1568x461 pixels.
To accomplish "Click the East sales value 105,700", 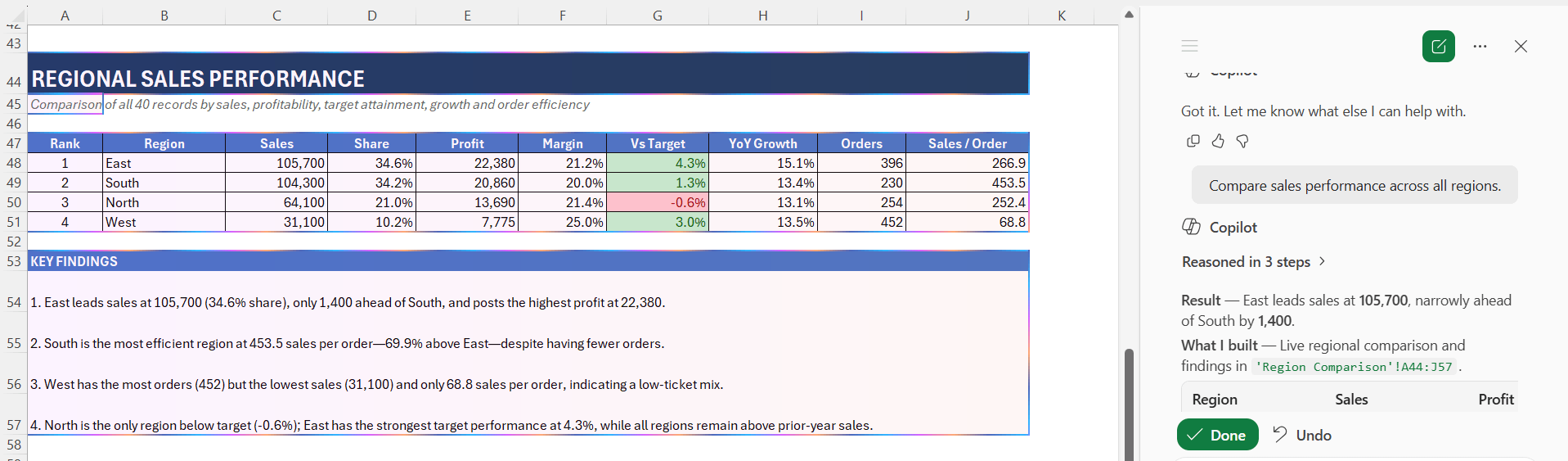I will [x=276, y=163].
